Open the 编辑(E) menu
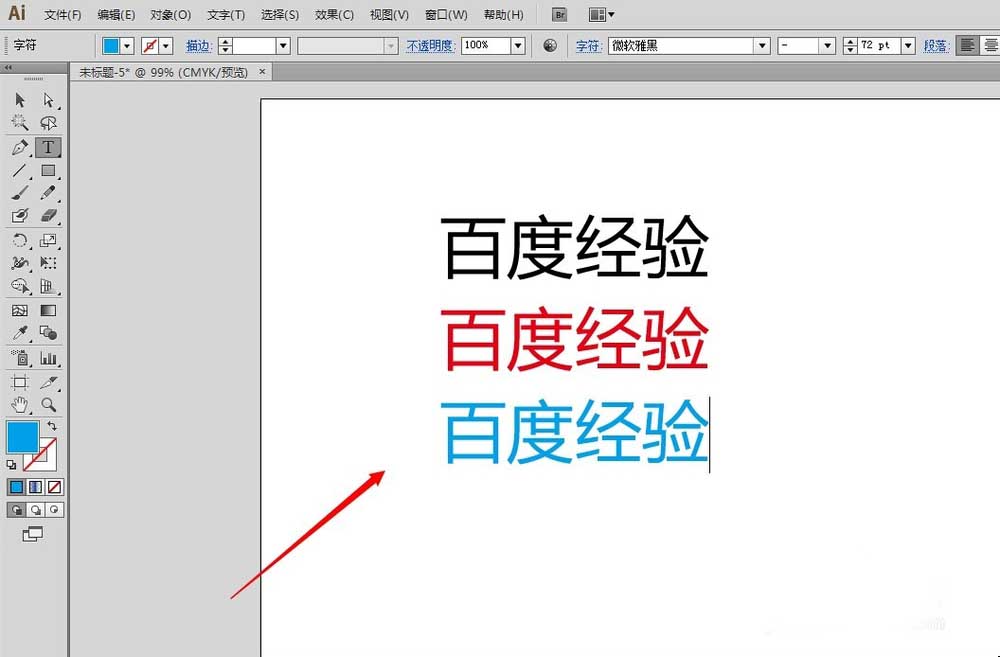1000x657 pixels. click(116, 15)
